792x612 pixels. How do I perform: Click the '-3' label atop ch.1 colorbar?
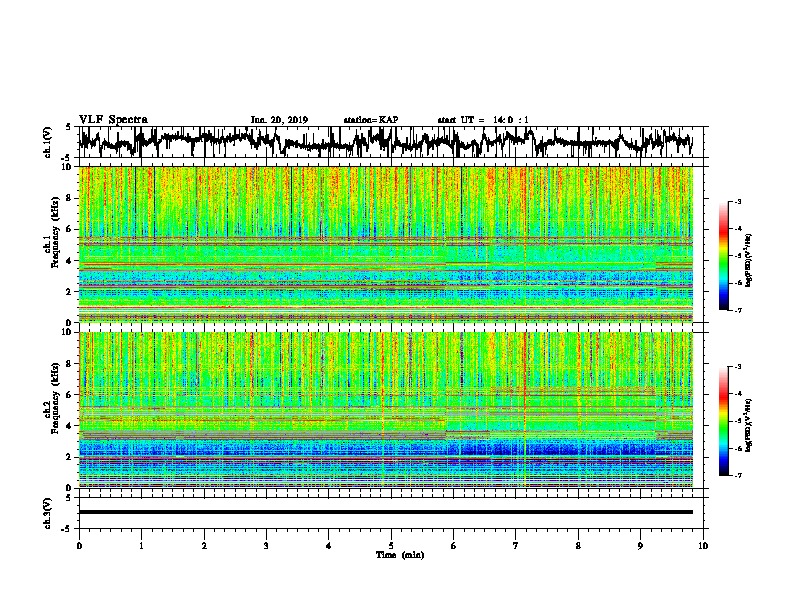pos(738,201)
